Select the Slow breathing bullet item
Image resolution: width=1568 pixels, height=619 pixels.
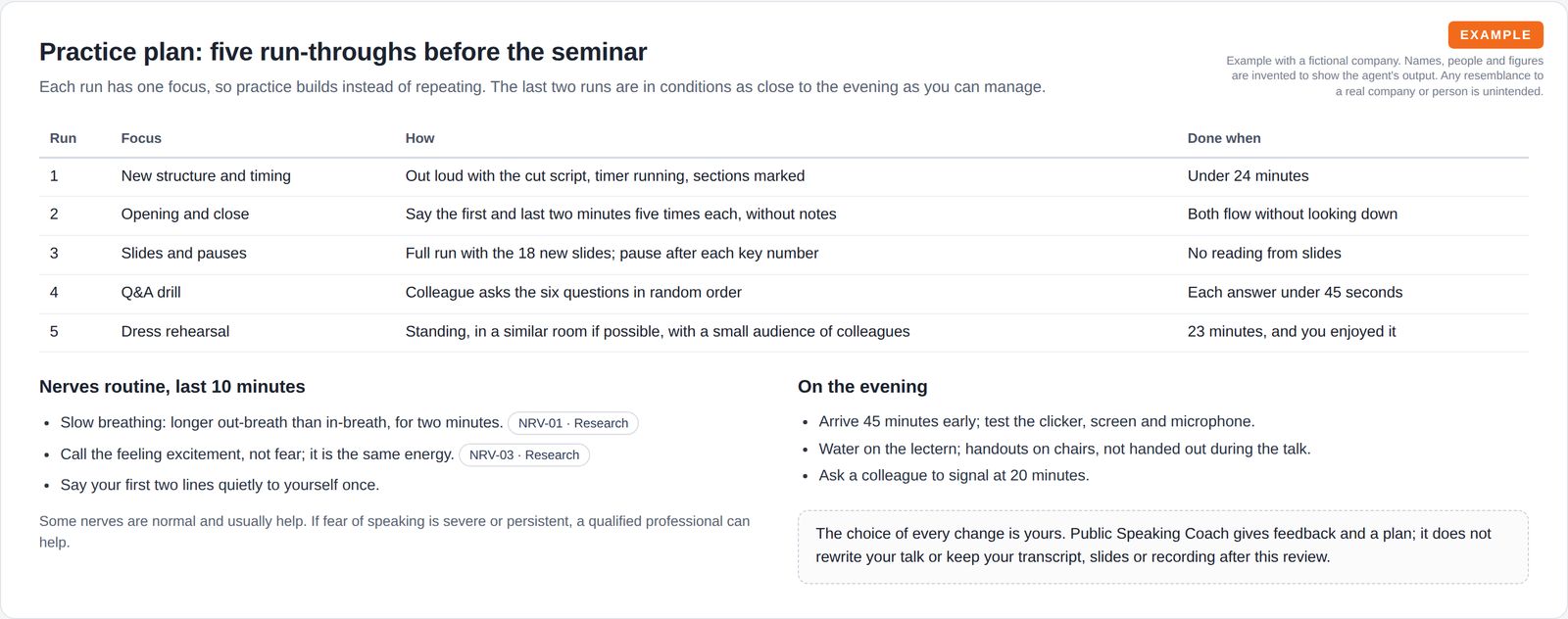point(281,423)
